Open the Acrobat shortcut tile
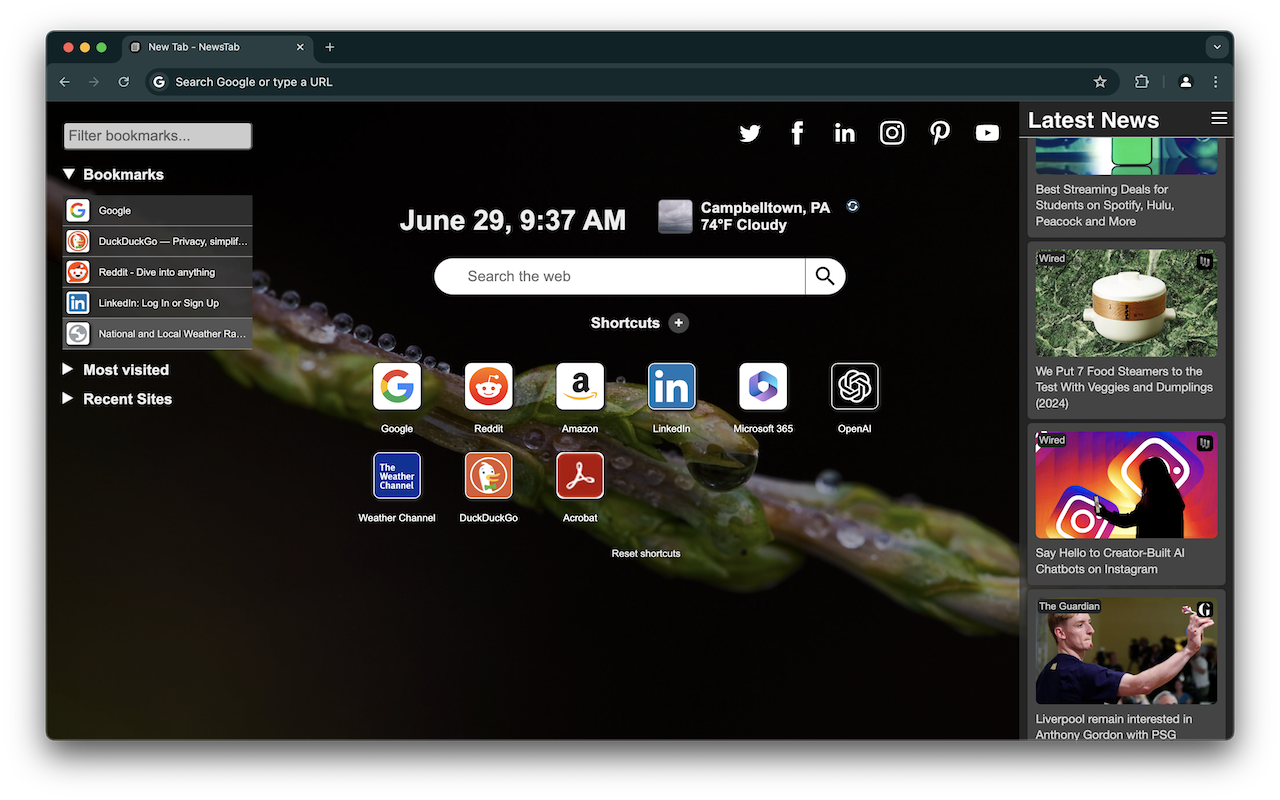Viewport: 1280px width, 800px height. point(580,476)
